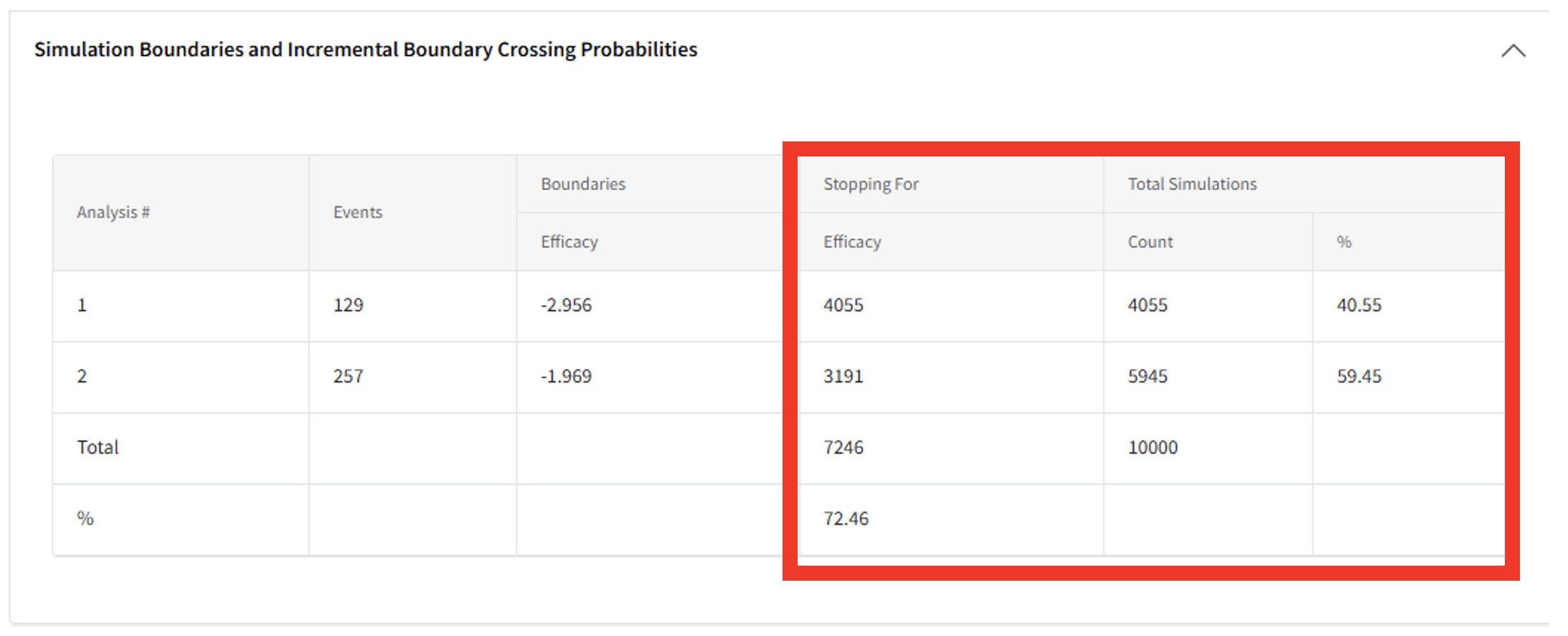This screenshot has width=1568, height=636.
Task: Click the boundary efficacy value -1.969
Action: pyautogui.click(x=566, y=376)
